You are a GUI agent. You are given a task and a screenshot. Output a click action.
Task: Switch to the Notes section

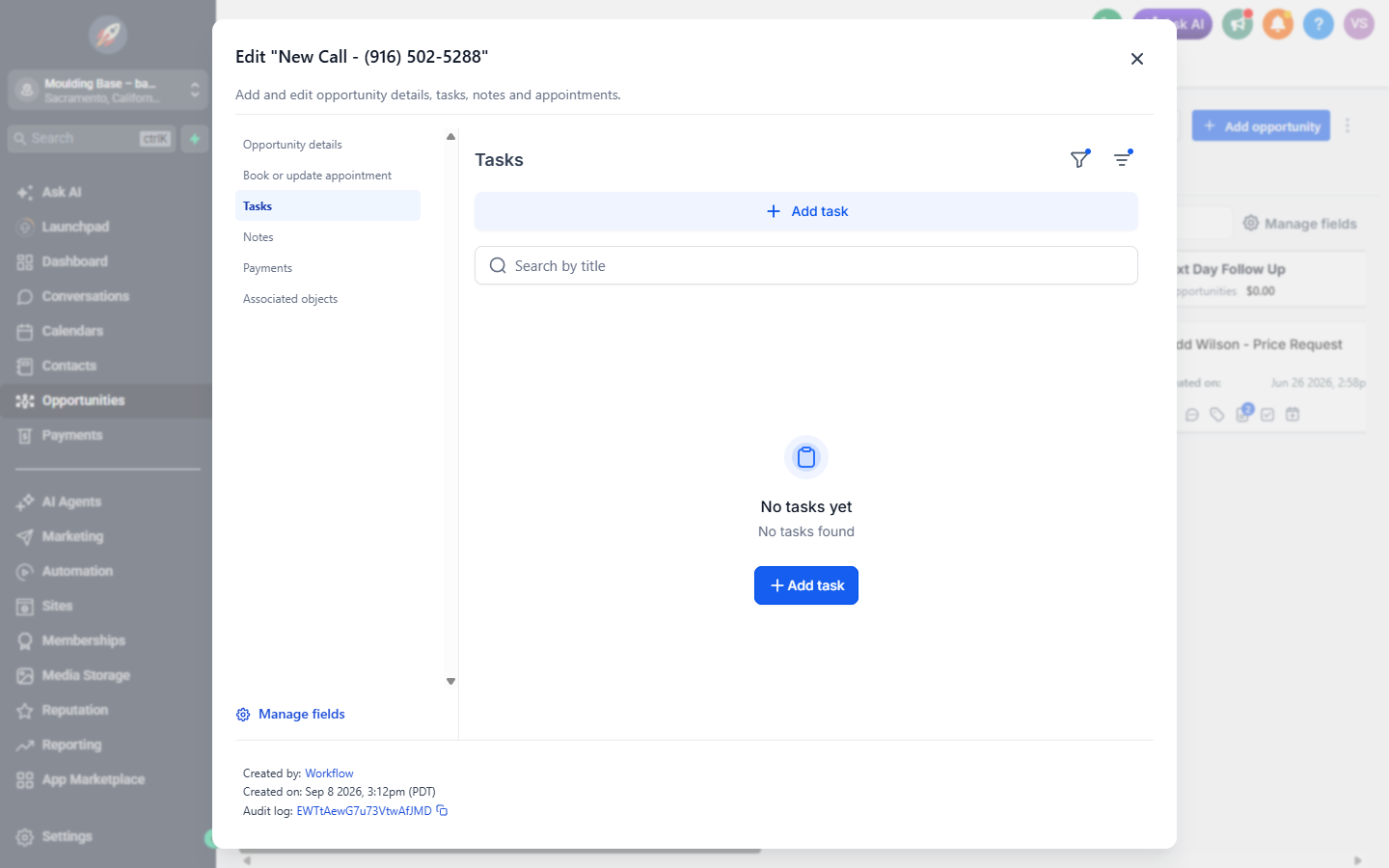point(328,237)
